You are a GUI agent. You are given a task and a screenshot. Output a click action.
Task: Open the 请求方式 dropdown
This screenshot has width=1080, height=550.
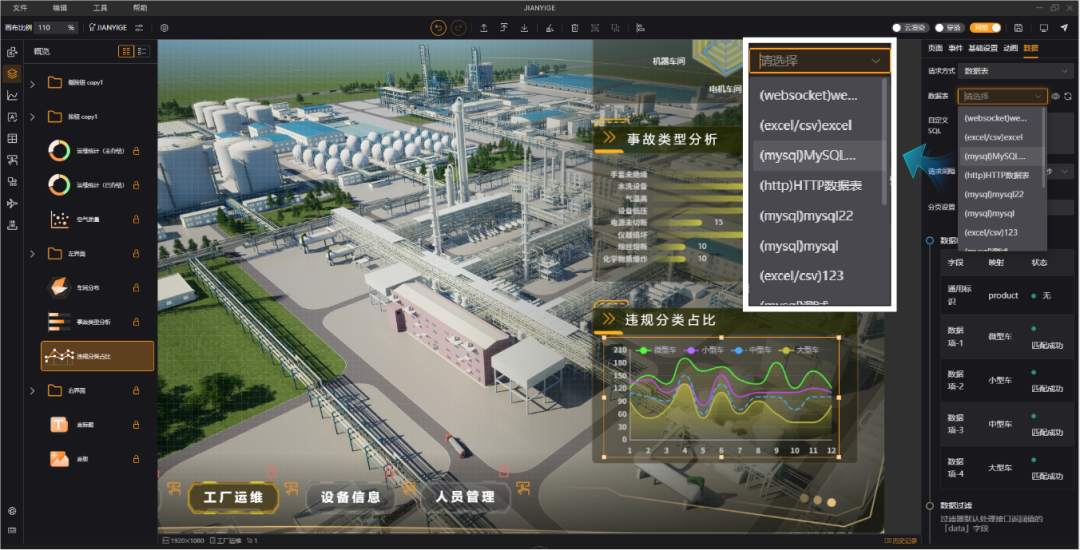(x=1015, y=71)
